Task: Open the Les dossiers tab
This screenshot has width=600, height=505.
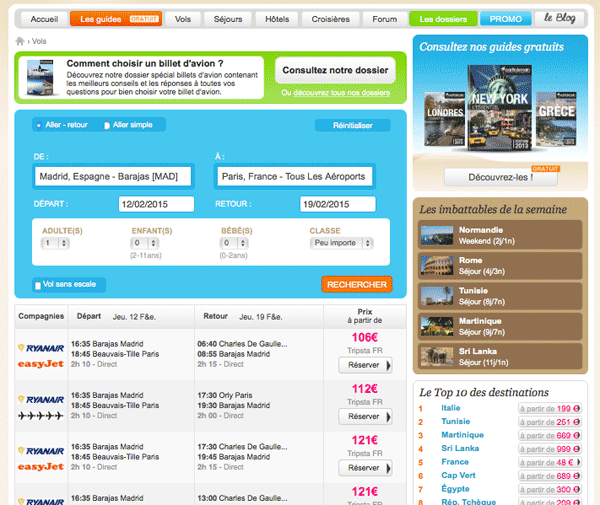Action: point(443,19)
